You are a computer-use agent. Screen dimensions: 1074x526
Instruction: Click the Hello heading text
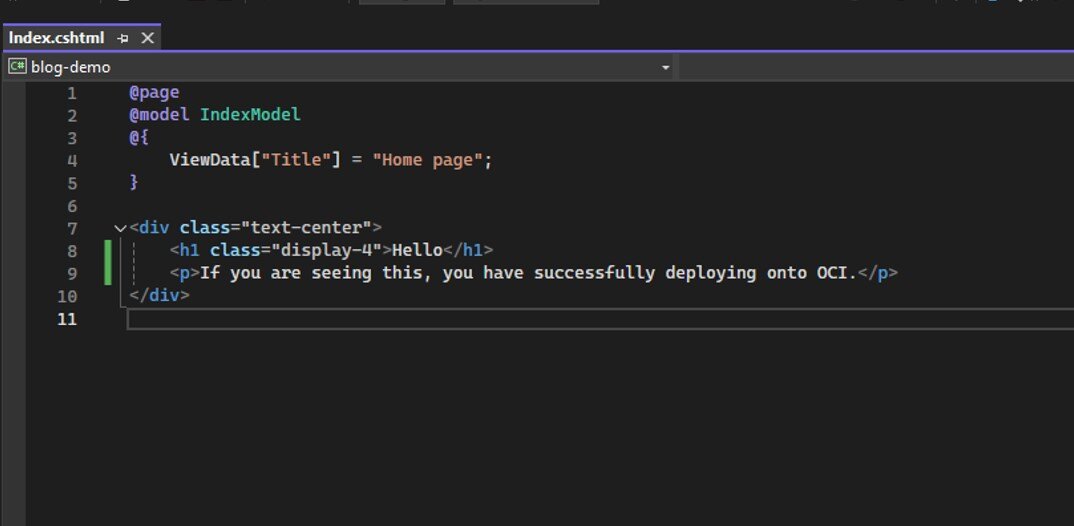click(x=417, y=250)
